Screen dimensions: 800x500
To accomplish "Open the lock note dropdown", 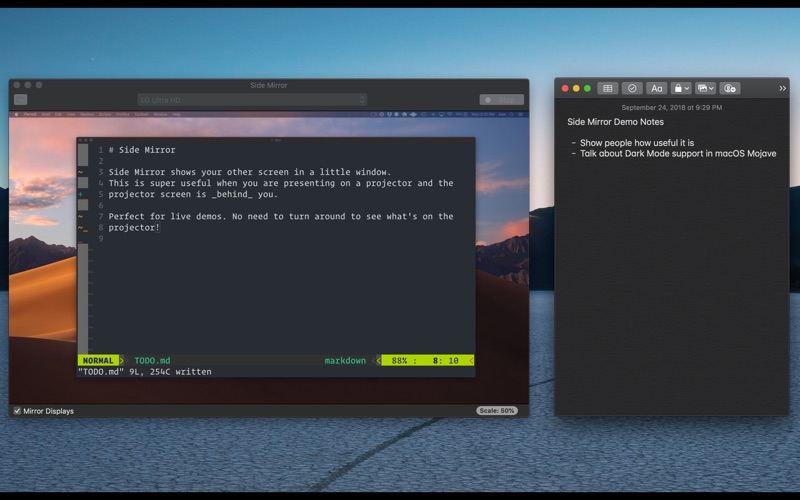I will coord(681,88).
